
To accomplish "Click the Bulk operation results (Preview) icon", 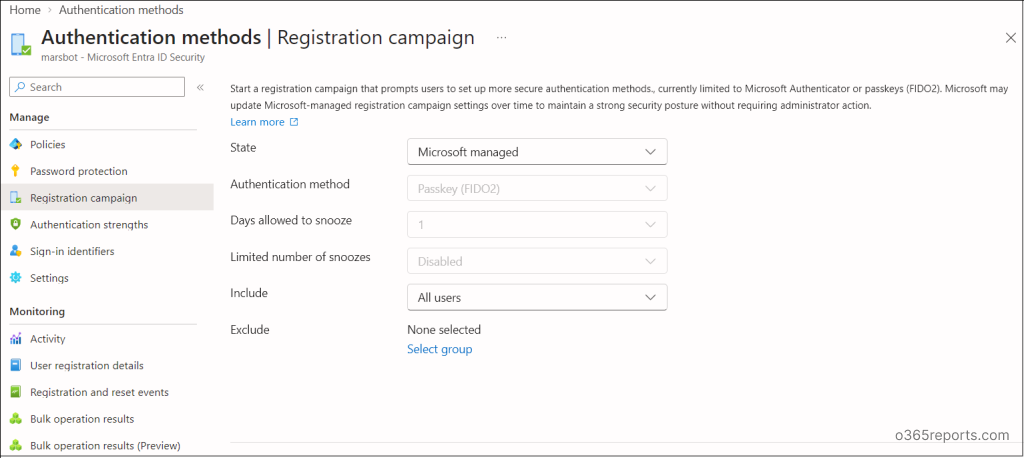I will [x=16, y=446].
